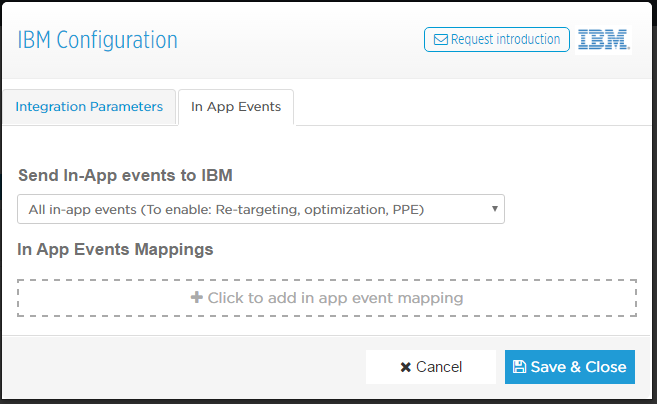Click the blank header space beside the title
The image size is (657, 404).
300,40
